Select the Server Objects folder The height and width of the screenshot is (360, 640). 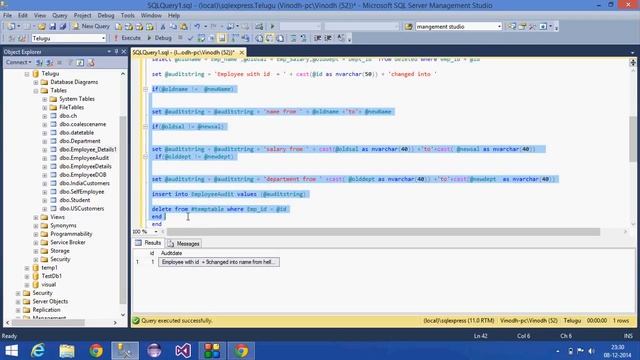point(50,301)
